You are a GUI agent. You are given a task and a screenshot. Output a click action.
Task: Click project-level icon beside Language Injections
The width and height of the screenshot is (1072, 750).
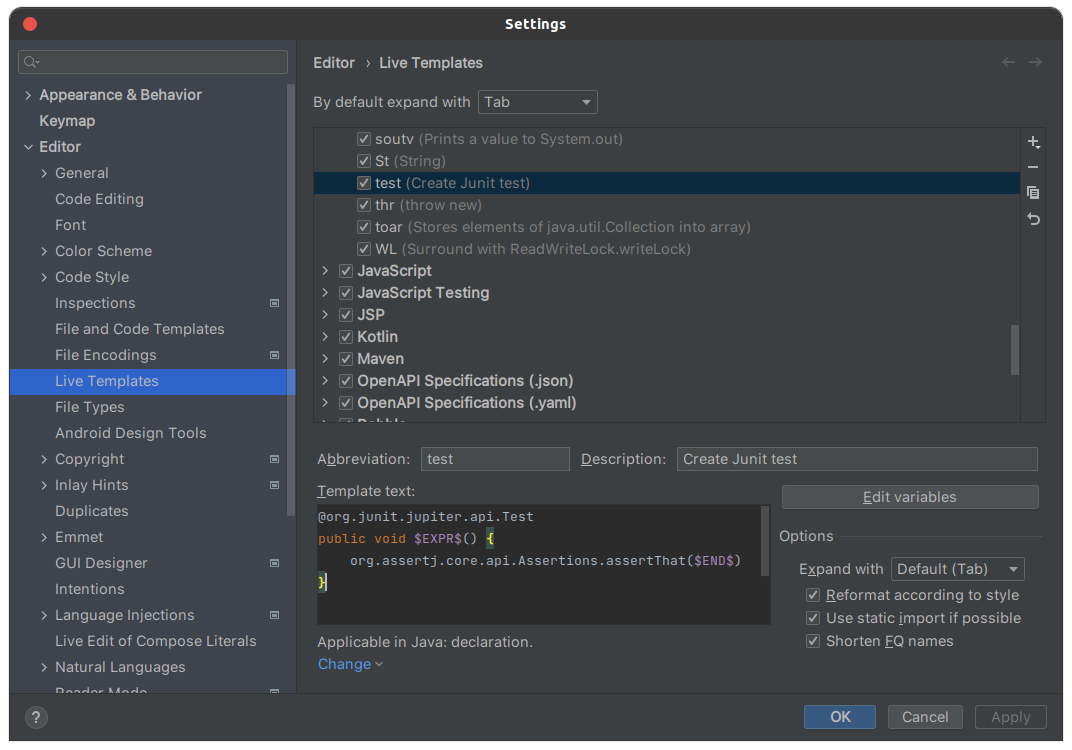274,615
